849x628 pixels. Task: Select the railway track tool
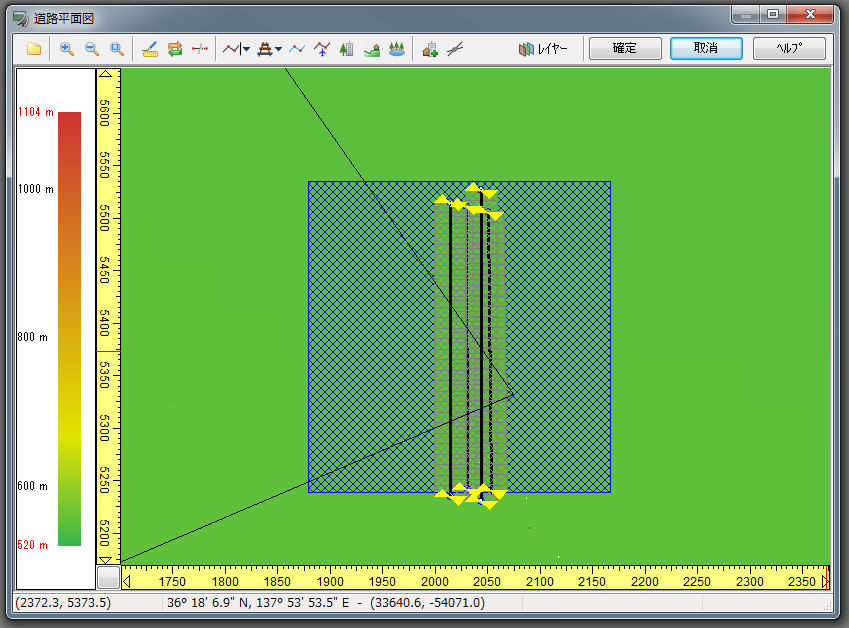click(264, 49)
